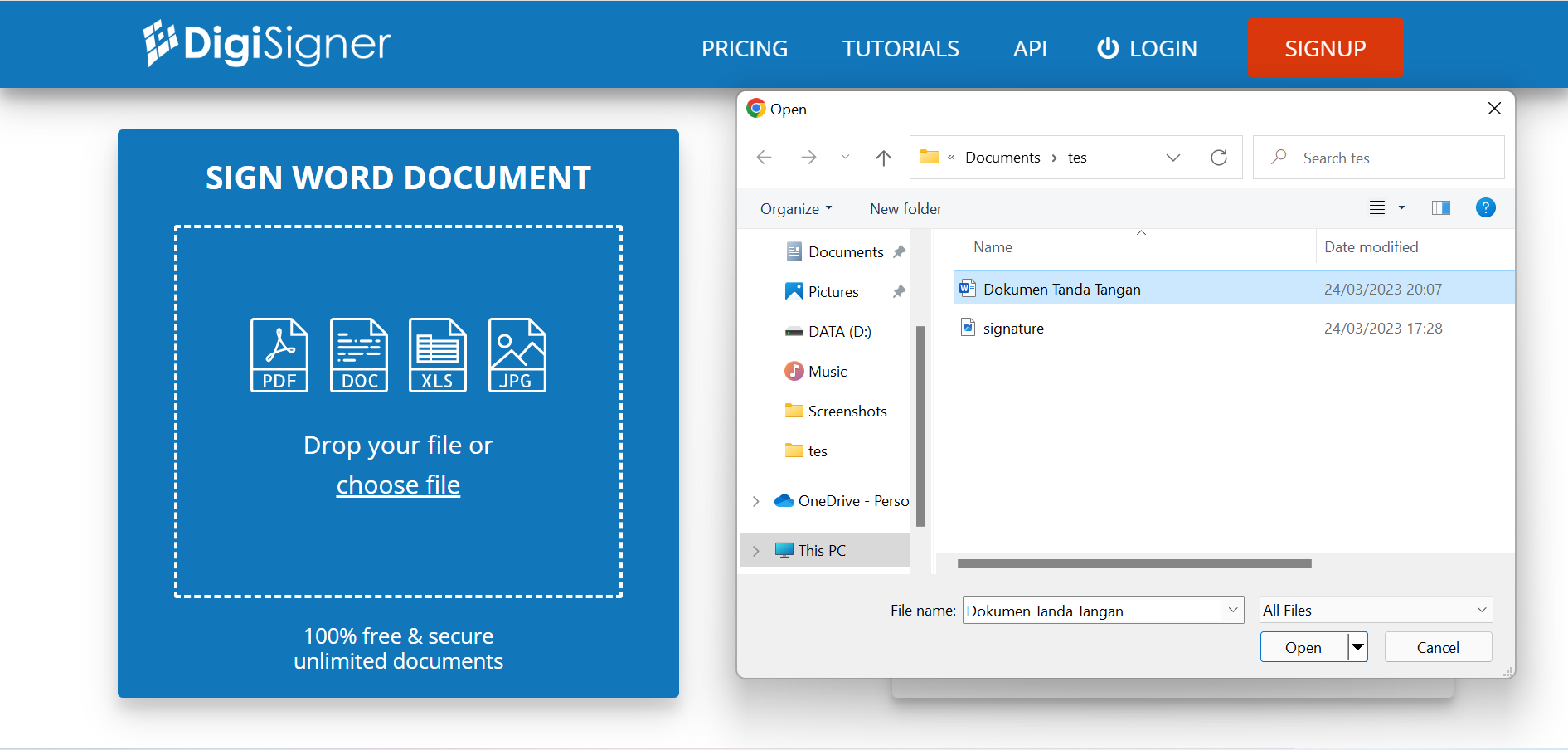Click the JPG file type icon
Viewport: 1568px width, 750px height.
(517, 355)
